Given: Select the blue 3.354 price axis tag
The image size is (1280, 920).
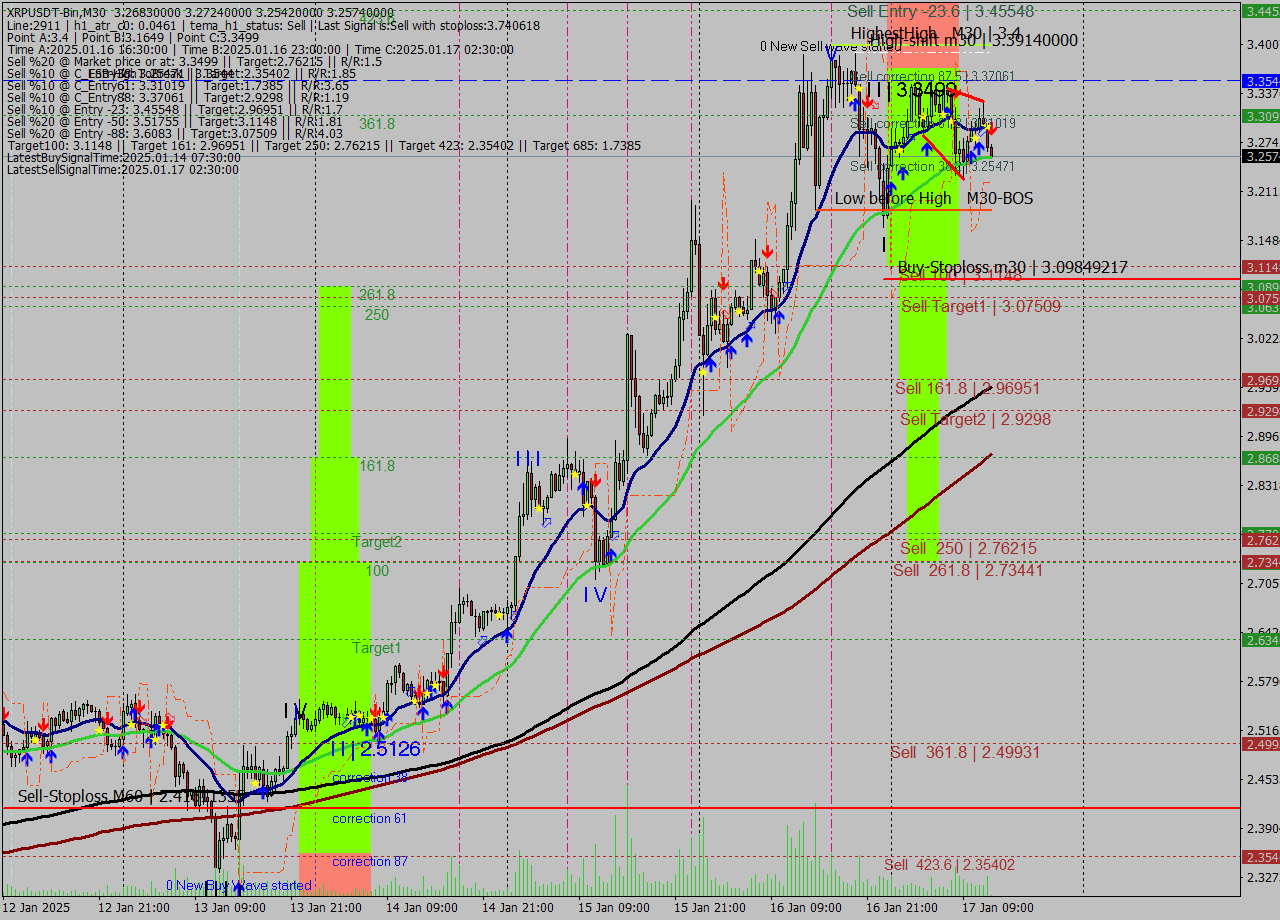Looking at the screenshot, I should click(1260, 80).
